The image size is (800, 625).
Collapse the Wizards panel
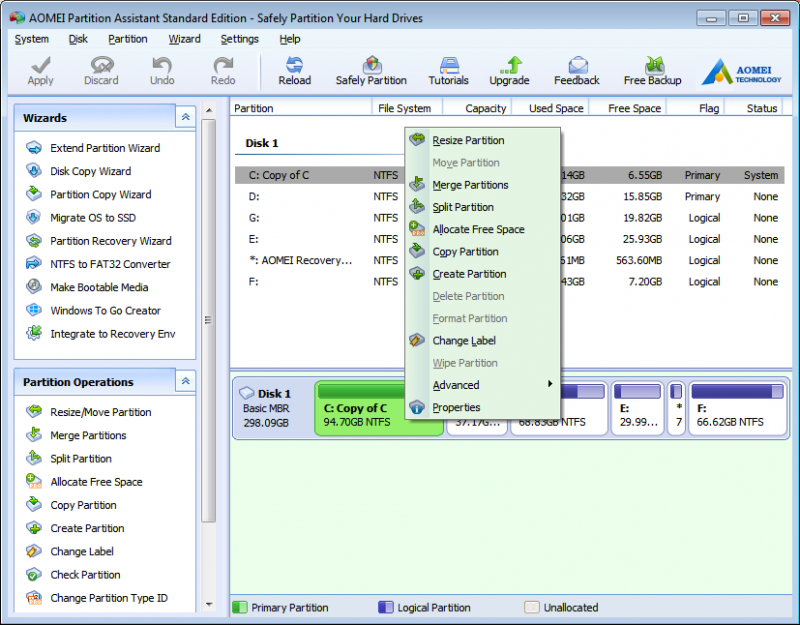[185, 116]
